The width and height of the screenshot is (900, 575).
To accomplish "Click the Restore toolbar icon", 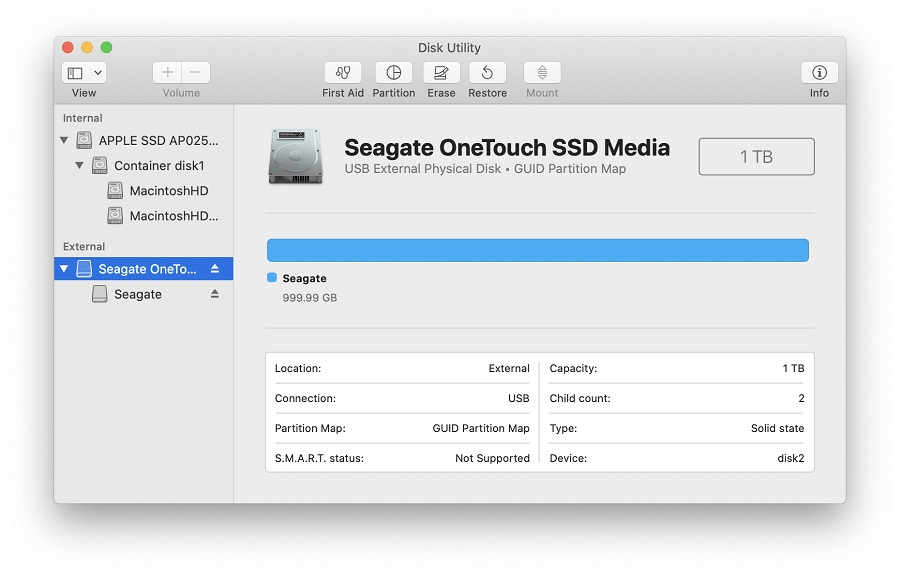I will [x=487, y=73].
